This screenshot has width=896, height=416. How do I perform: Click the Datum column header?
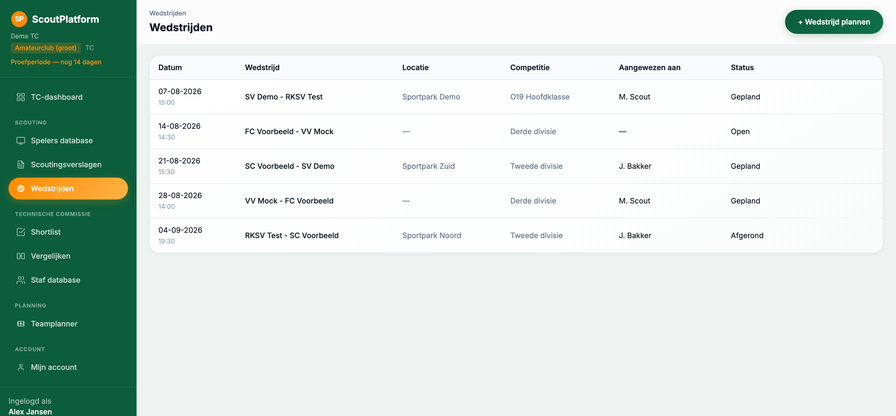point(170,67)
